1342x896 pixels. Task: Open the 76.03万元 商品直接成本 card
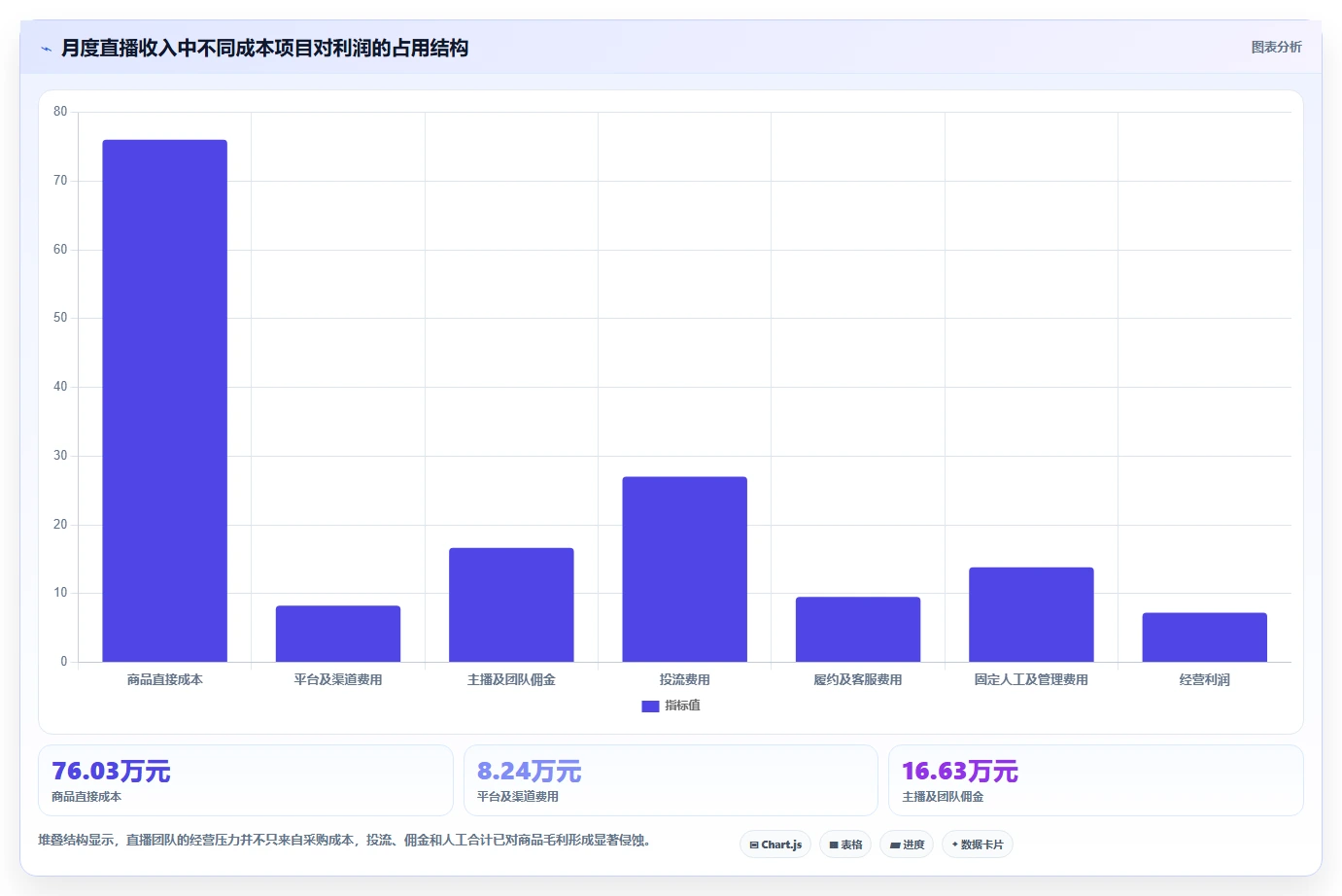point(246,780)
